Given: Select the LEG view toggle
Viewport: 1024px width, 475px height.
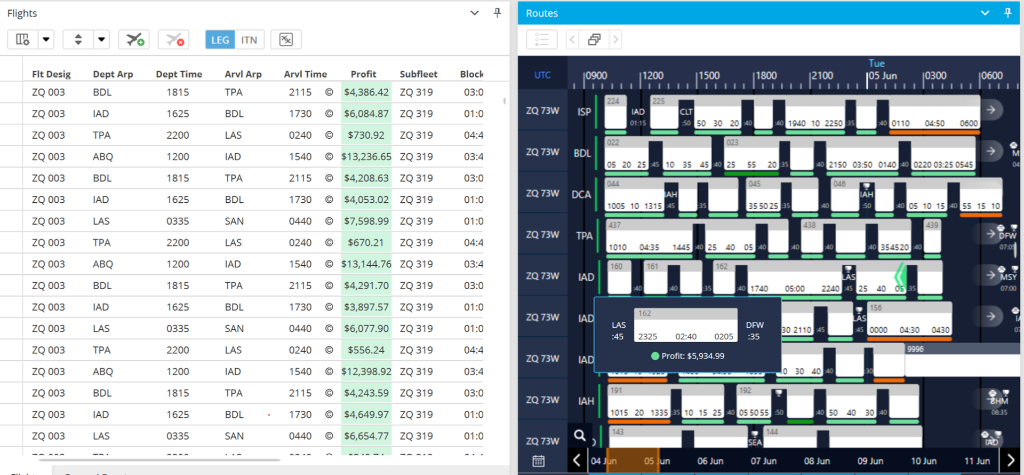Looking at the screenshot, I should (220, 40).
